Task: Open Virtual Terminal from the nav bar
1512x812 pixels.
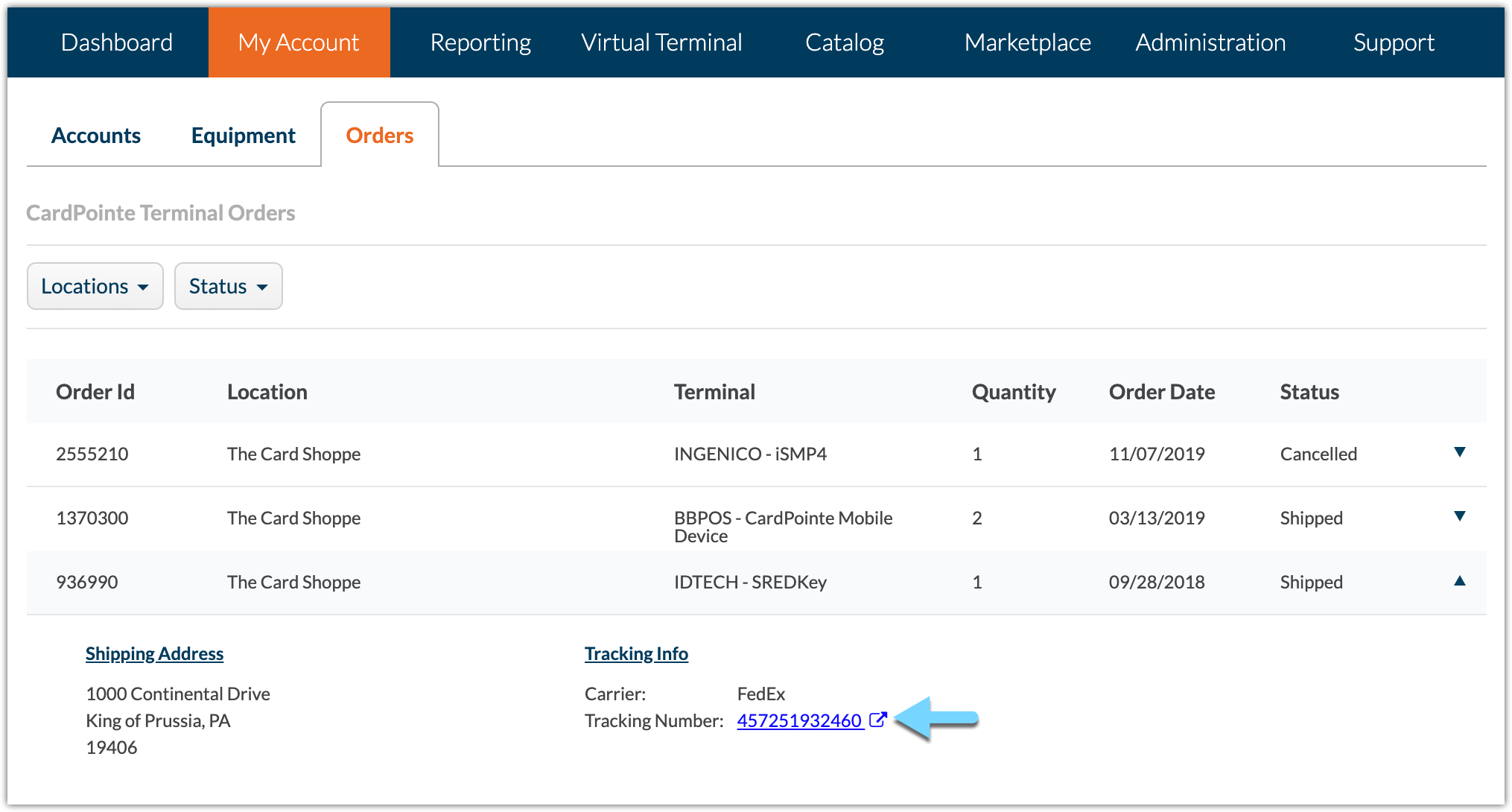Action: click(661, 42)
